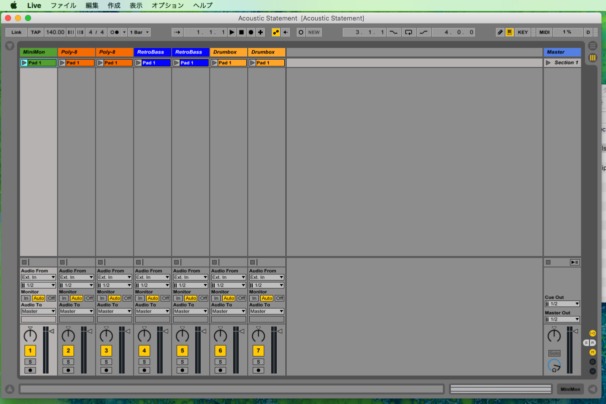606x404 pixels.
Task: Click the Arrangement Record button
Action: click(251, 32)
